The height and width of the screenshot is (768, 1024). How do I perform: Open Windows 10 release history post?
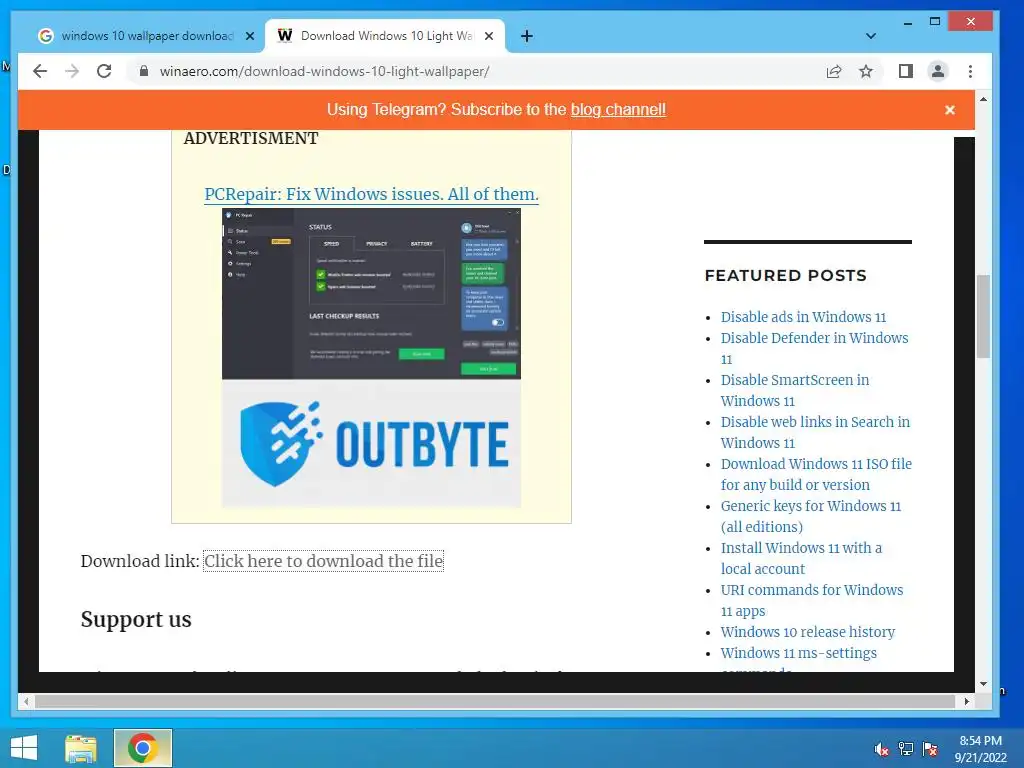pos(808,632)
